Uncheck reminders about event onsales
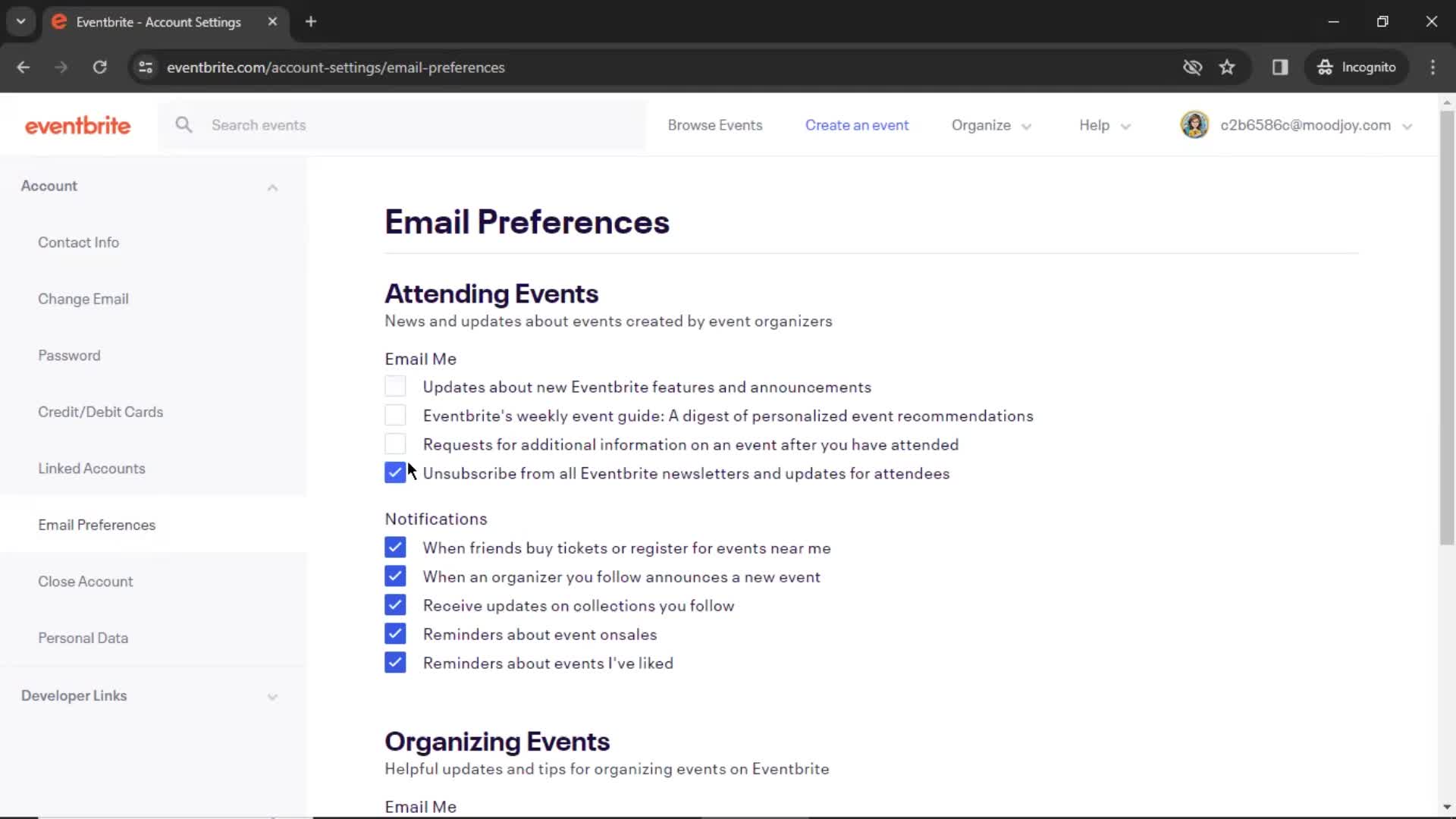This screenshot has width=1456, height=819. [395, 634]
